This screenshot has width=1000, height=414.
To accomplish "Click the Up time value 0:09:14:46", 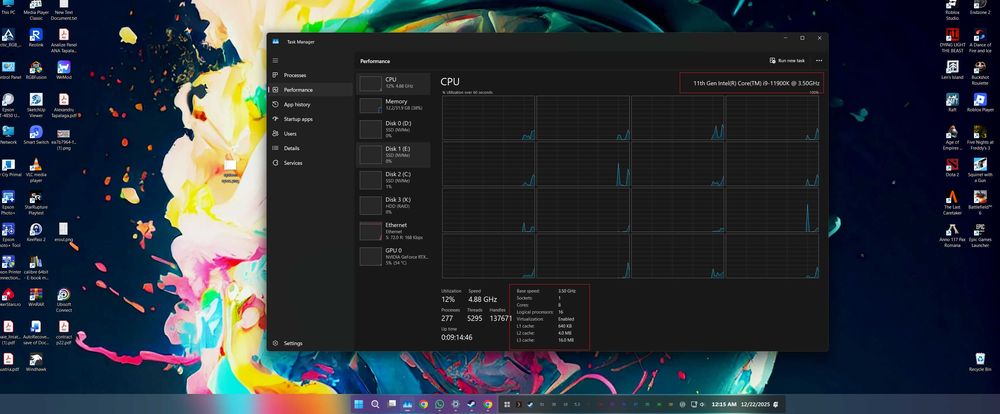I will (457, 337).
